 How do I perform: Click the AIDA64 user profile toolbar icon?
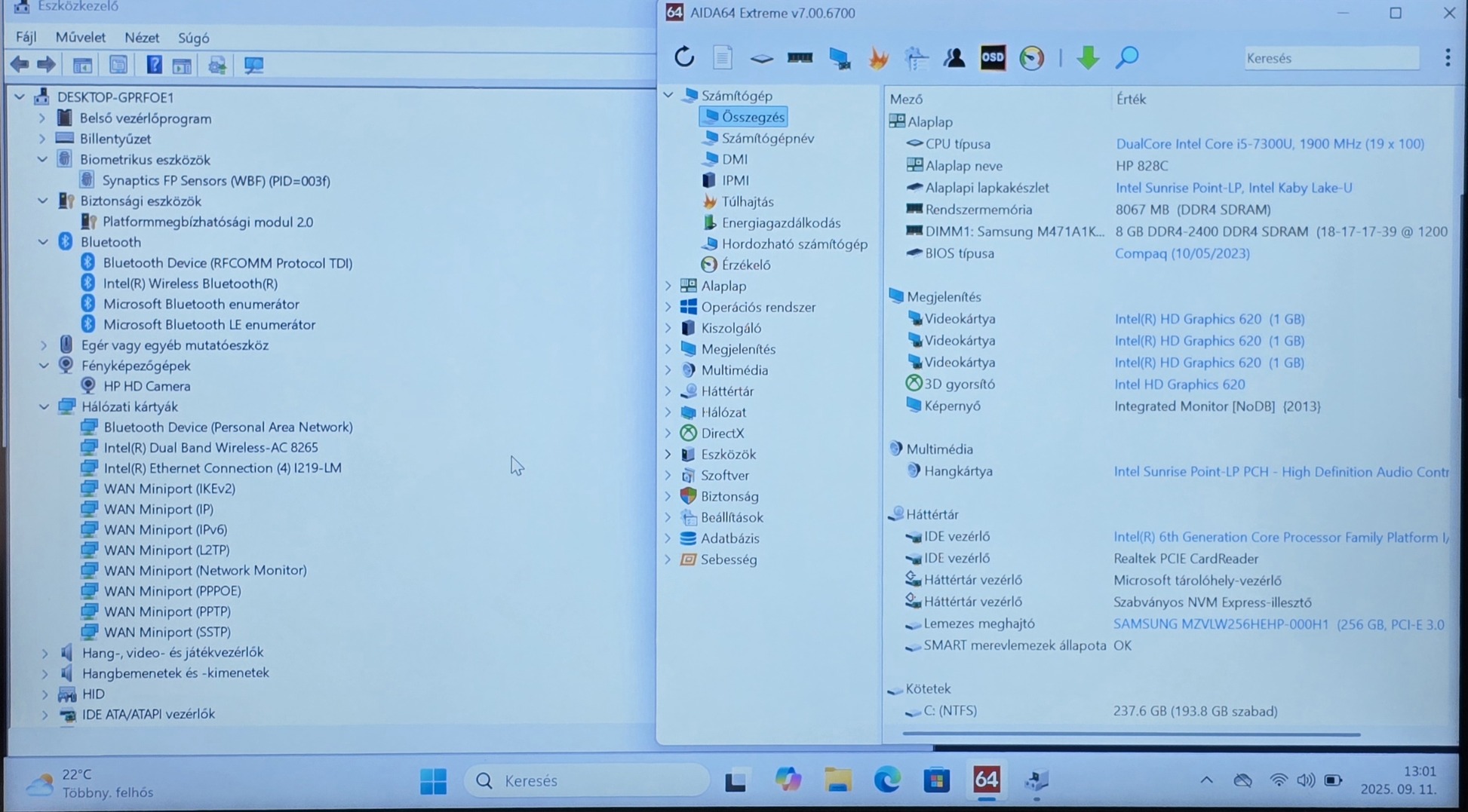(954, 57)
